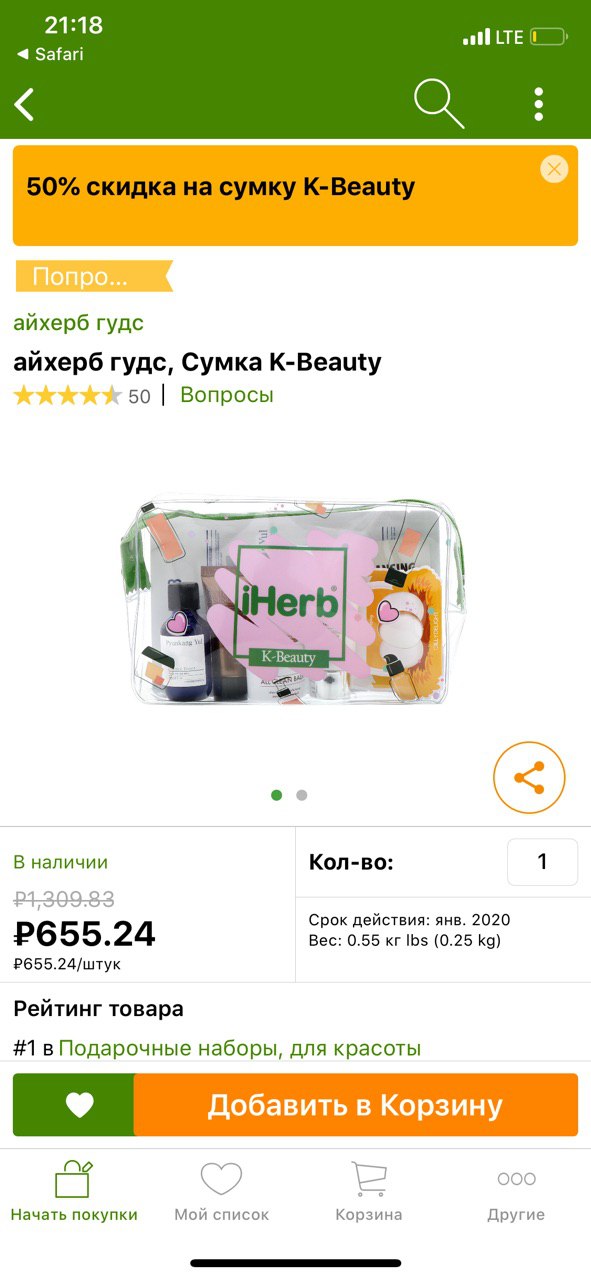Open search with magnifier icon
The width and height of the screenshot is (591, 1280).
tap(439, 103)
